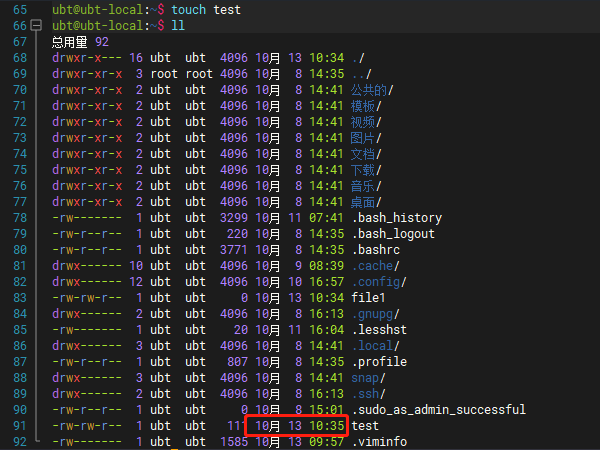This screenshot has height=450, width=600.
Task: Click the 公共的/ directory name
Action: [372, 90]
